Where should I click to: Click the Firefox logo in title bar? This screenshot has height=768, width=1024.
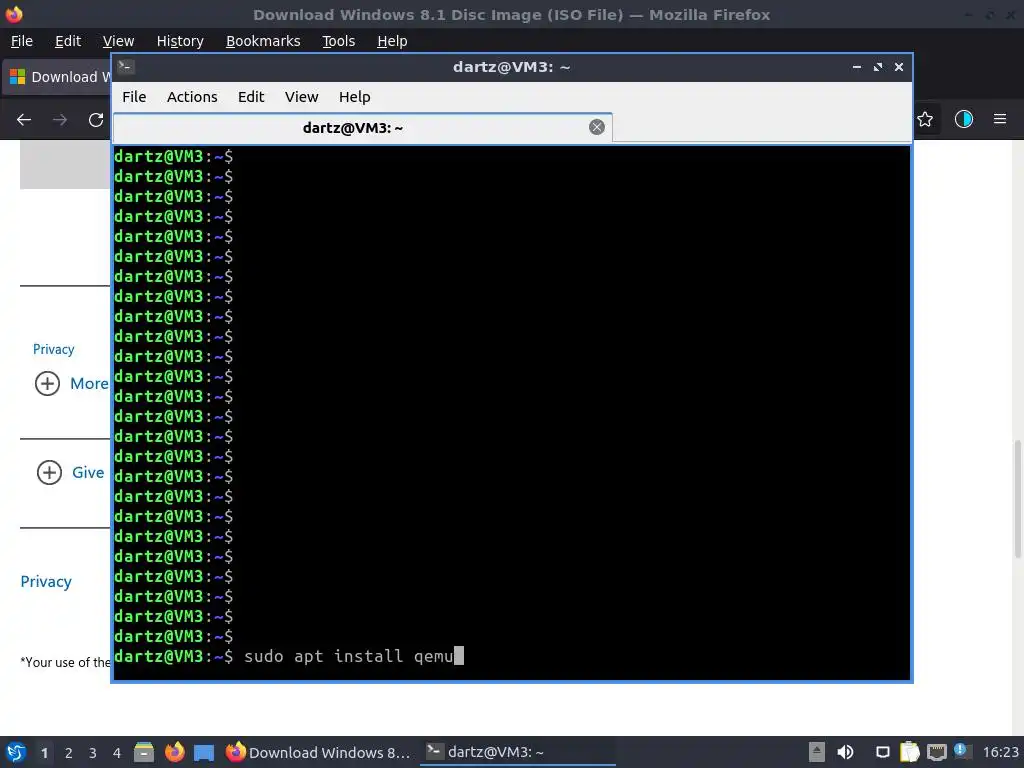14,14
